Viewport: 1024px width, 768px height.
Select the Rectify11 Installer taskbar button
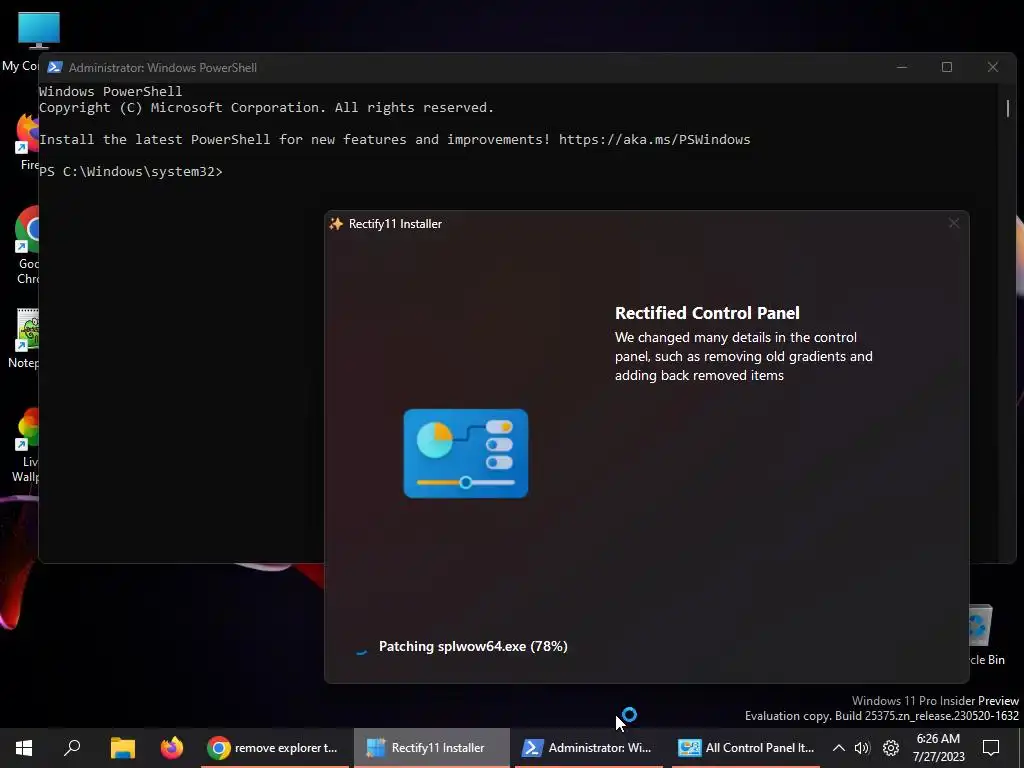coord(432,747)
